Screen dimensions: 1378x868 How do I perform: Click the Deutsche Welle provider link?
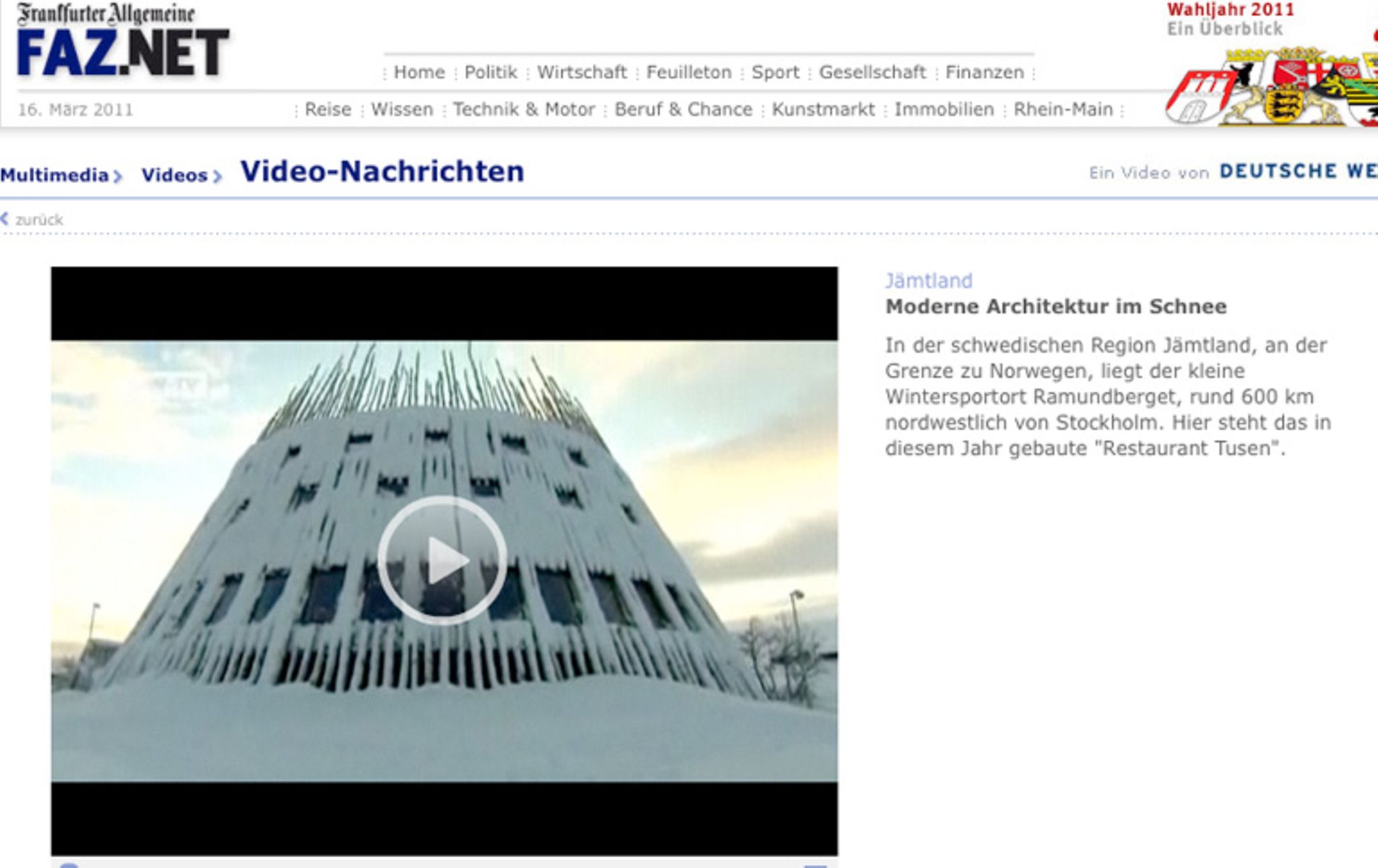point(1297,172)
